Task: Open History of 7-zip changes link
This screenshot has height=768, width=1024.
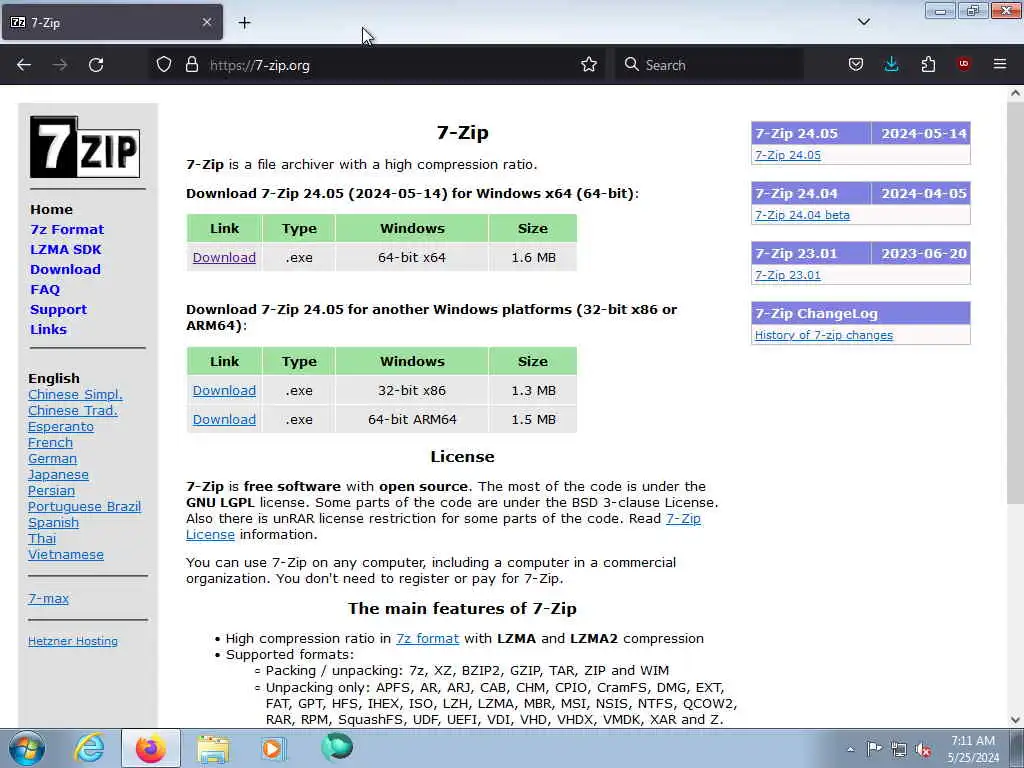Action: (x=824, y=335)
